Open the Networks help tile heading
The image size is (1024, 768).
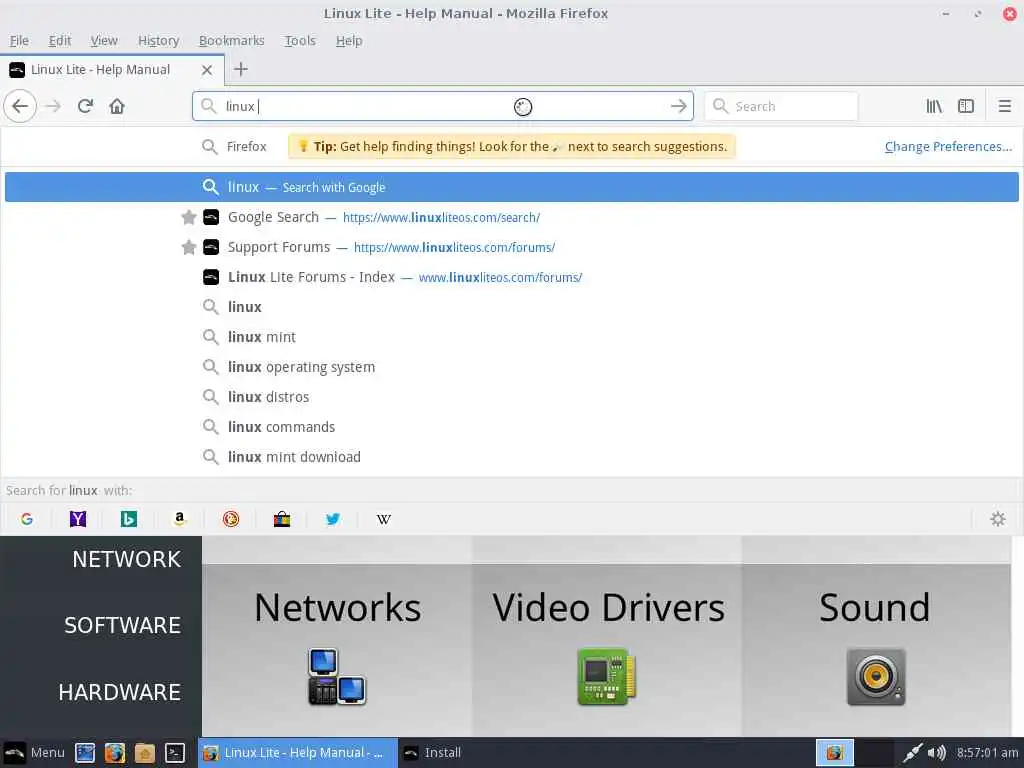338,607
